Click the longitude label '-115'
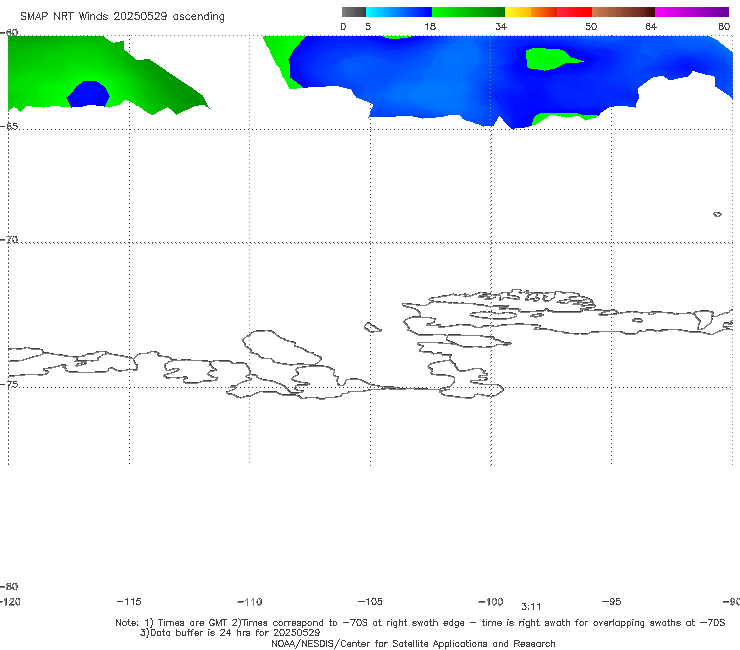 [129, 601]
